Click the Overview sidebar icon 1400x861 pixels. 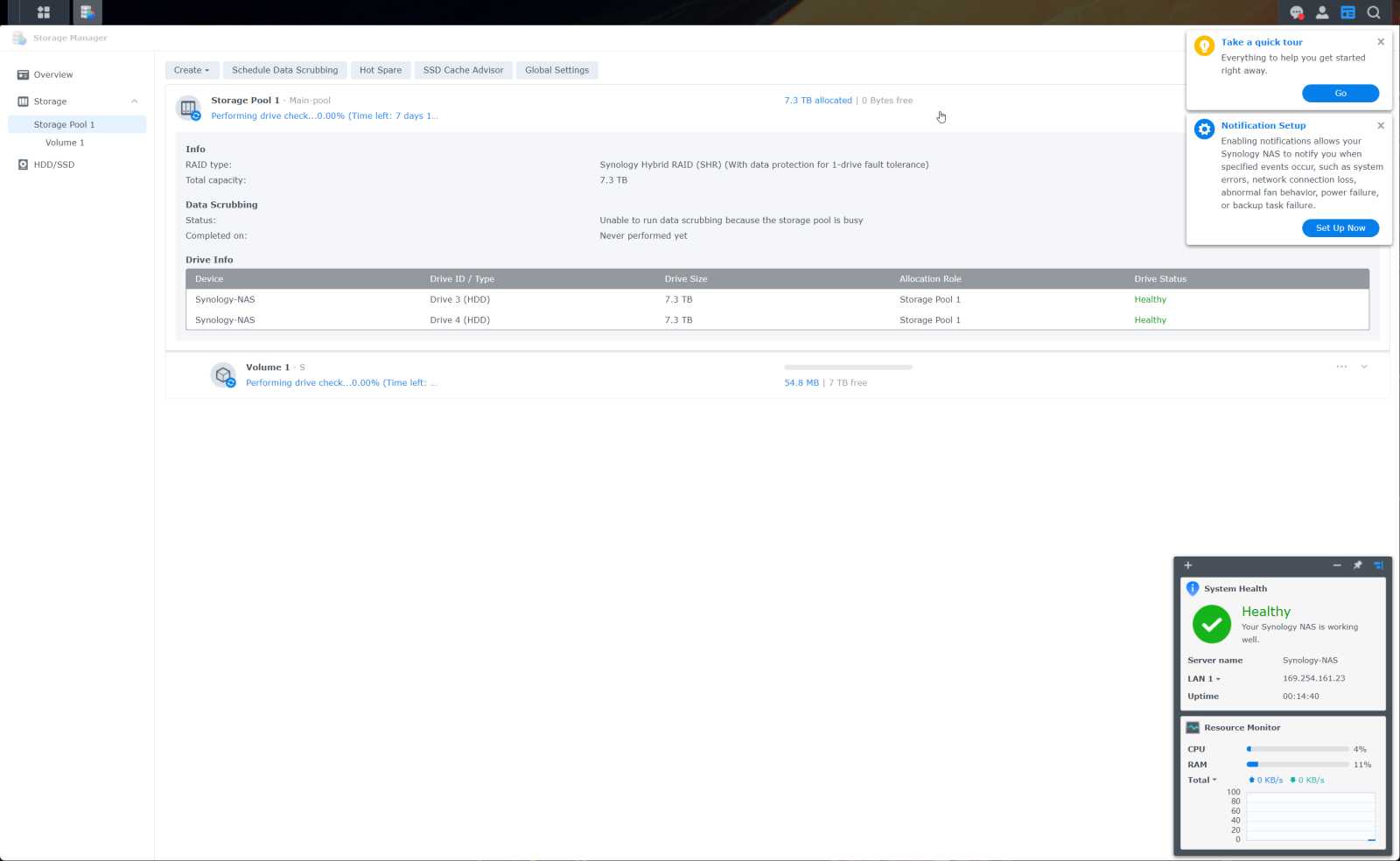[23, 74]
